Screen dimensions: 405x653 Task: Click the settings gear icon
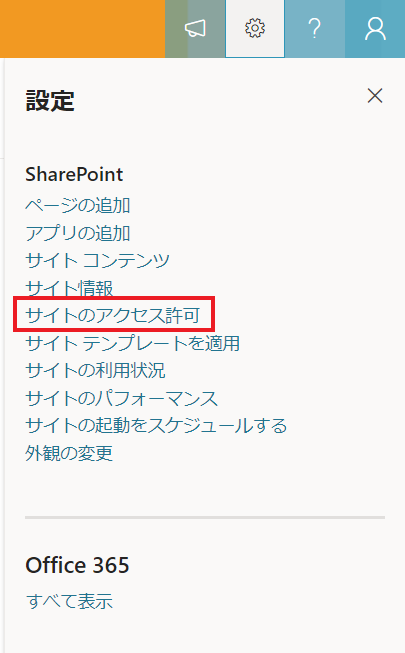pos(255,29)
